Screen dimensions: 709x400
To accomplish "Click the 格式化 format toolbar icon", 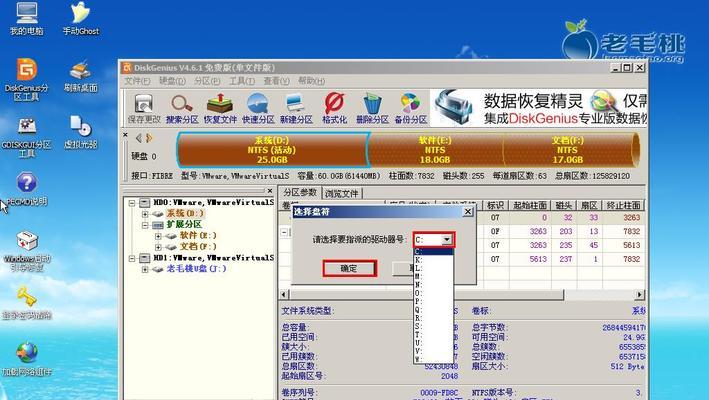I will coord(334,108).
